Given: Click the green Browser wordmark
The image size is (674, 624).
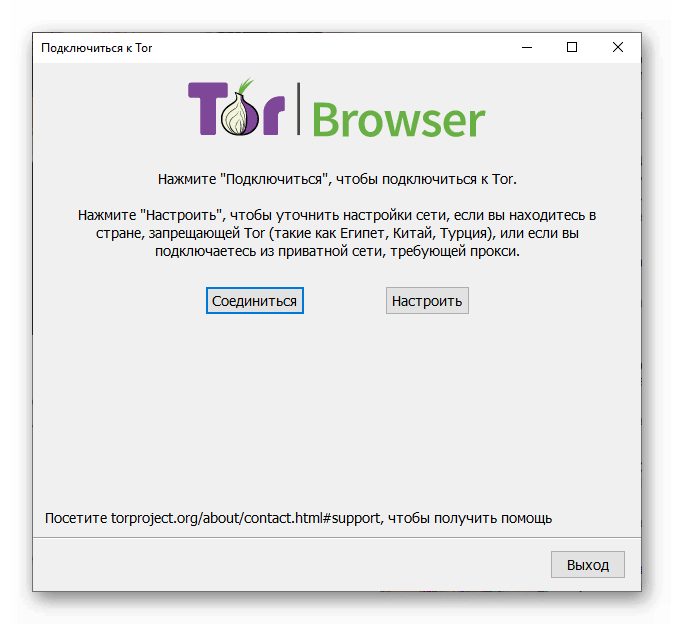Looking at the screenshot, I should pos(398,119).
